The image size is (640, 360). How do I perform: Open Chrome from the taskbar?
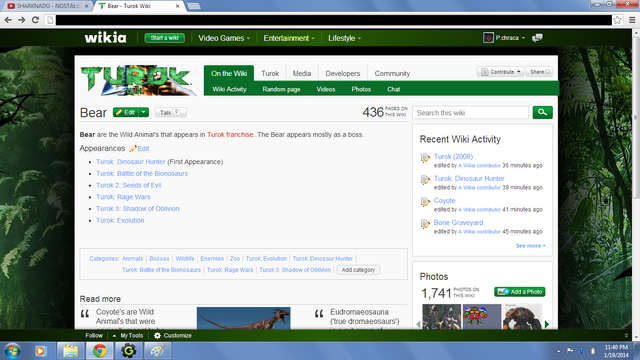(100, 351)
